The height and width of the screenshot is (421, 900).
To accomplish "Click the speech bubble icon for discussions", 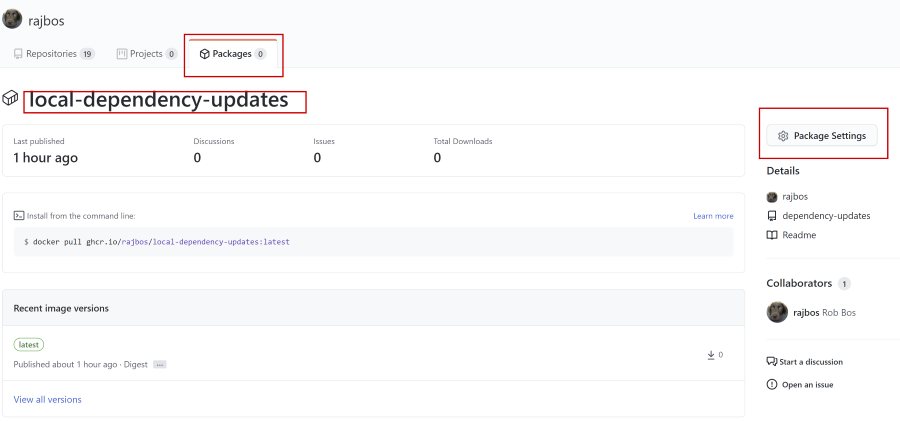I will pos(771,362).
